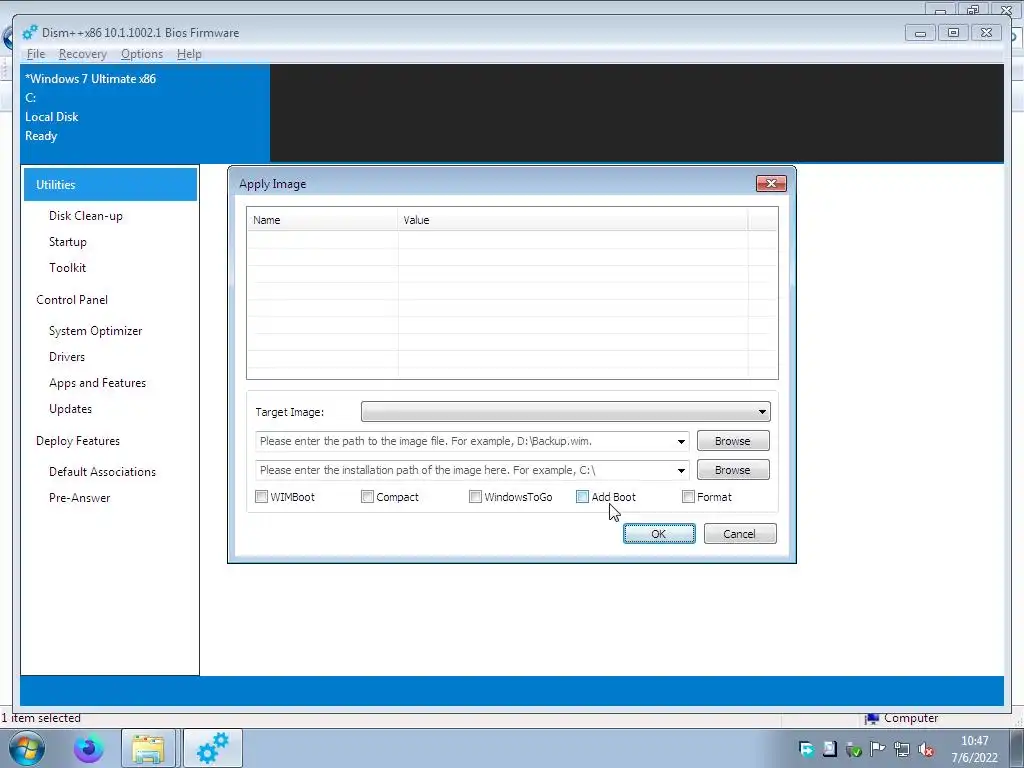Screen dimensions: 1024x768
Task: Open Drivers in sidebar
Action: pos(67,357)
